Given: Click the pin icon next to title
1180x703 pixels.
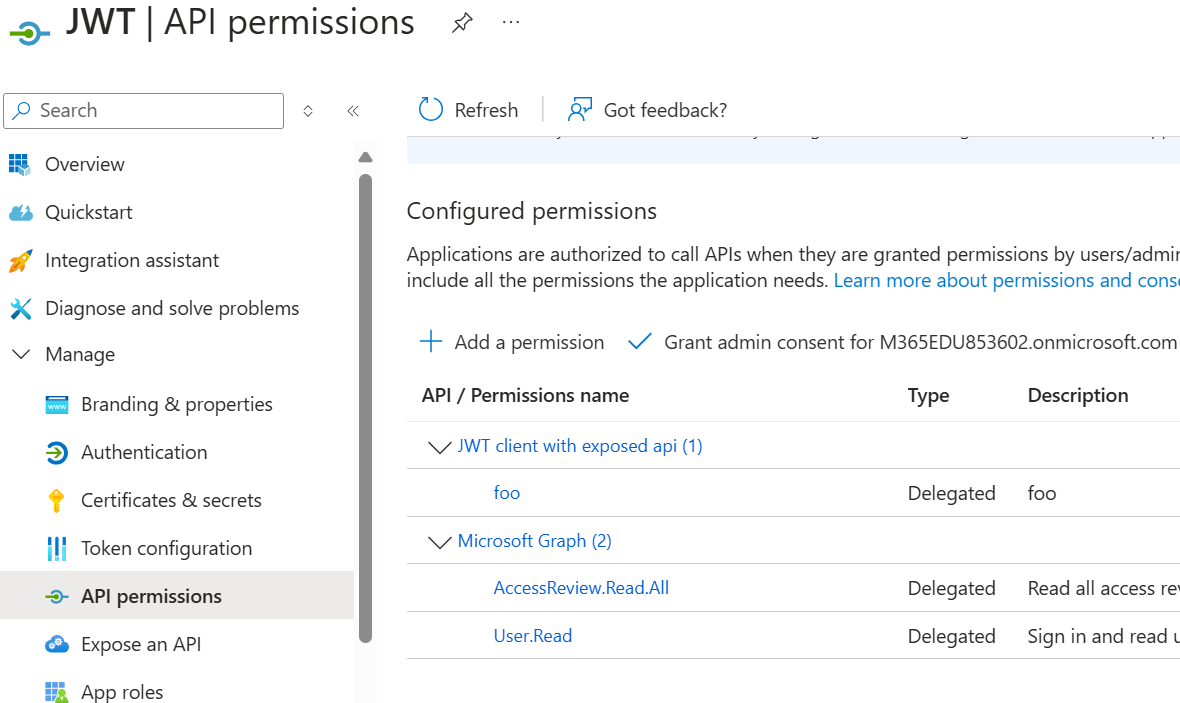Looking at the screenshot, I should pyautogui.click(x=461, y=23).
